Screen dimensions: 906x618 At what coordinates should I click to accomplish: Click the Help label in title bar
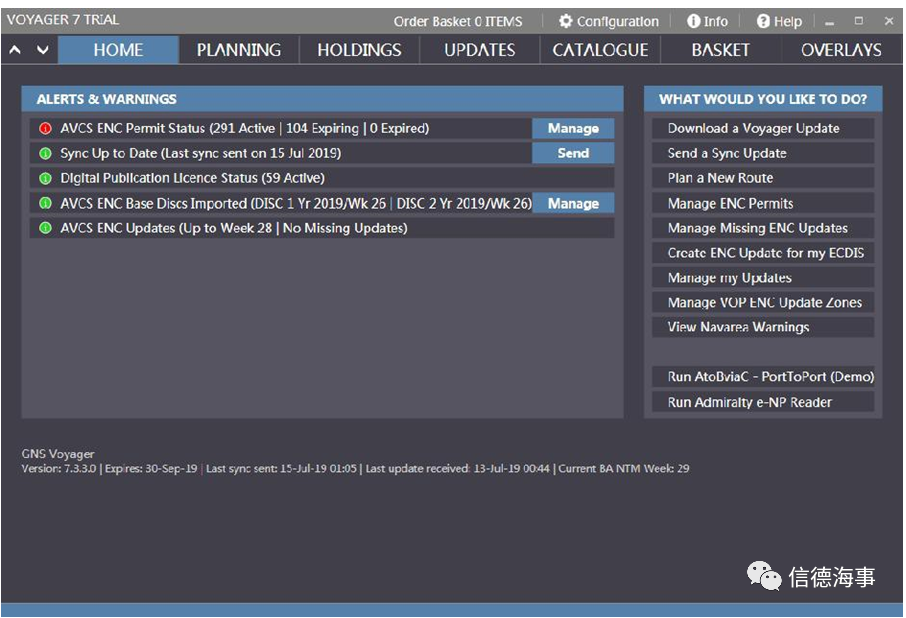(x=788, y=21)
